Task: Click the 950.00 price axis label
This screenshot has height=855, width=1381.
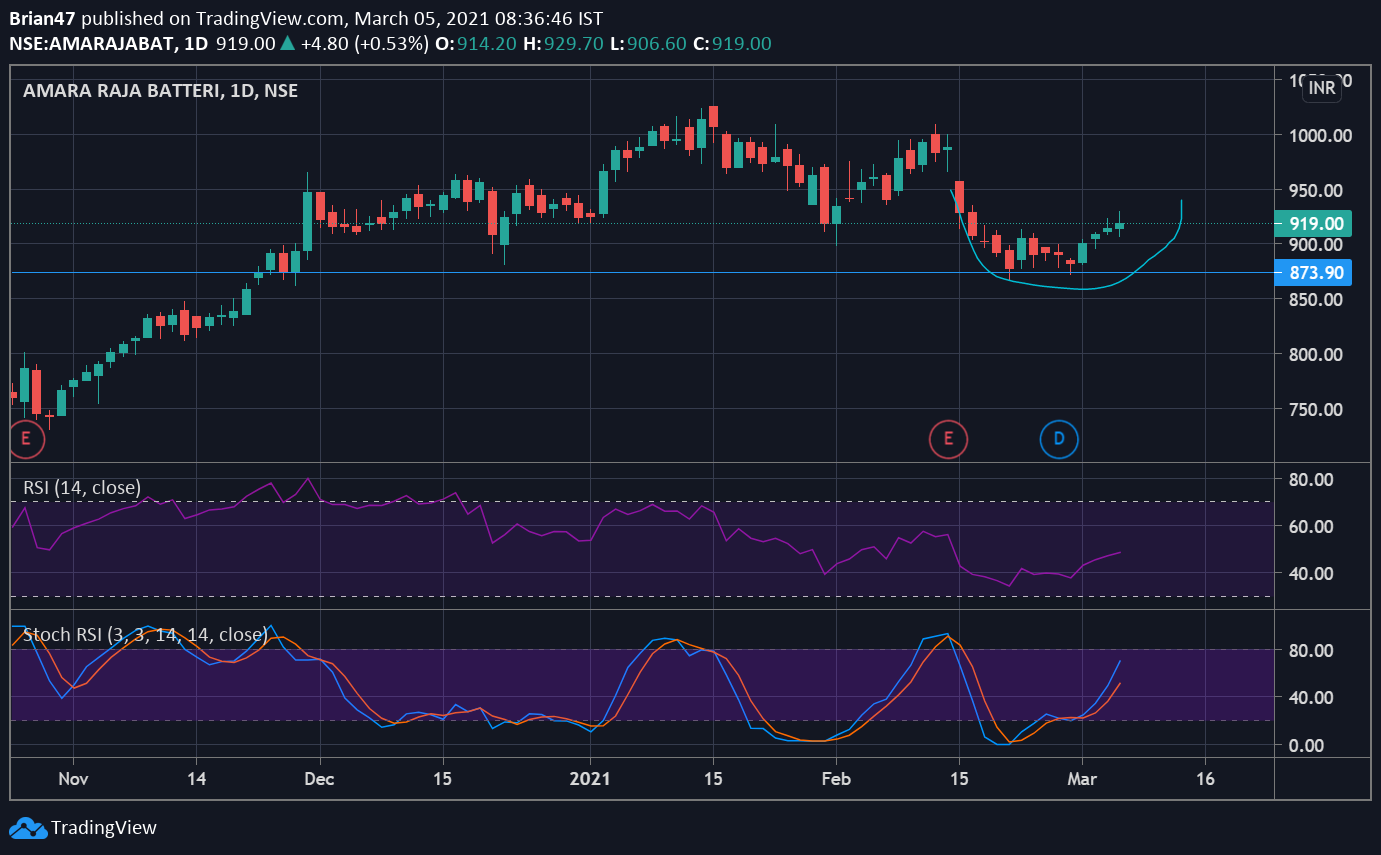Action: [x=1317, y=190]
